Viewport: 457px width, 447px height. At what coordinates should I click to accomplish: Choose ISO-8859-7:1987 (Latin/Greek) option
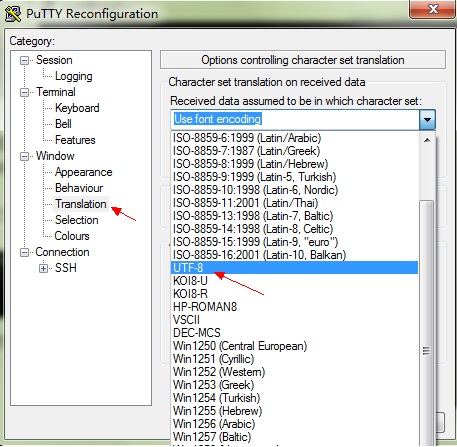click(x=294, y=151)
